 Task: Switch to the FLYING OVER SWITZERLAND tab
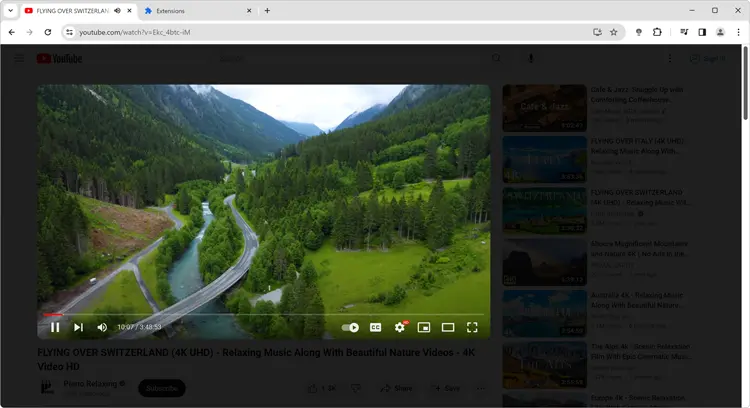pos(72,11)
